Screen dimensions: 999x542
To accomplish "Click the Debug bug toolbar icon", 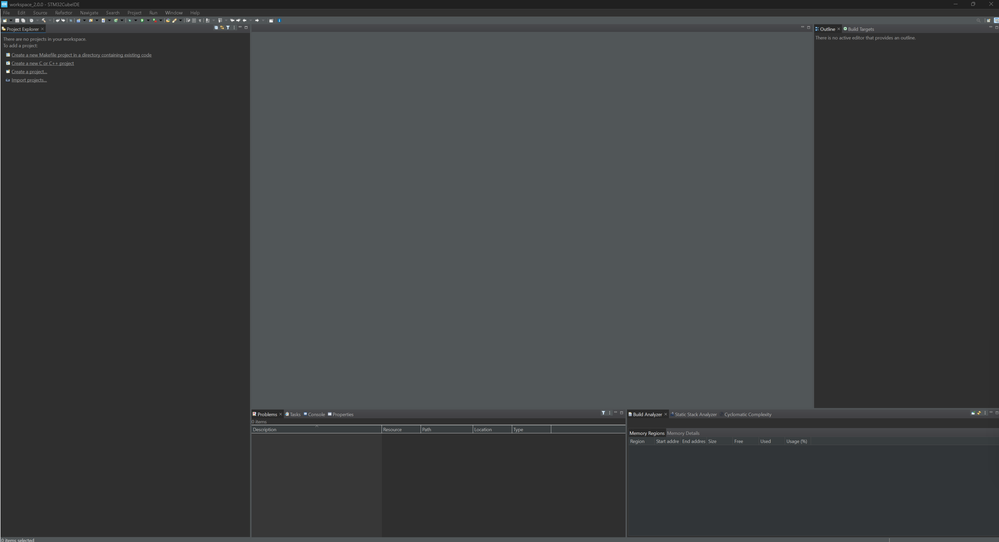I will (x=129, y=20).
